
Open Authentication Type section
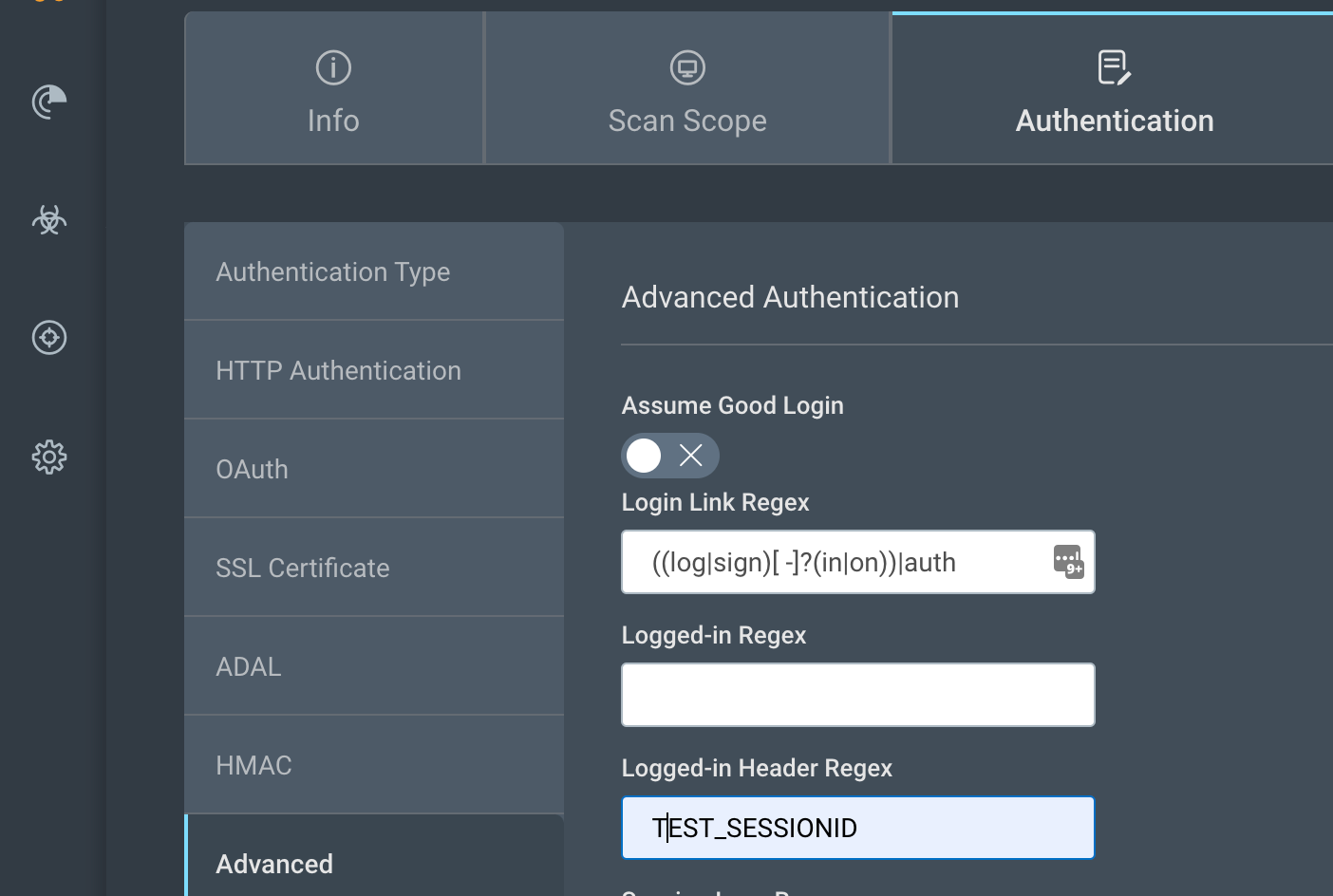(373, 272)
